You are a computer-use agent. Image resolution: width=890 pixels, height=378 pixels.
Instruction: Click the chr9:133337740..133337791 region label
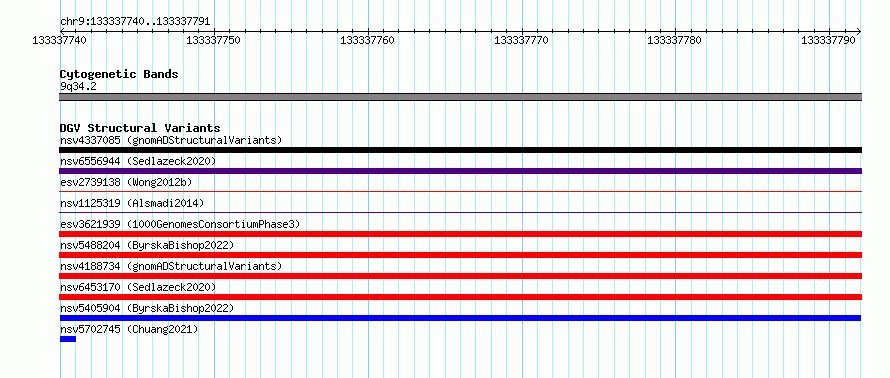coord(135,22)
